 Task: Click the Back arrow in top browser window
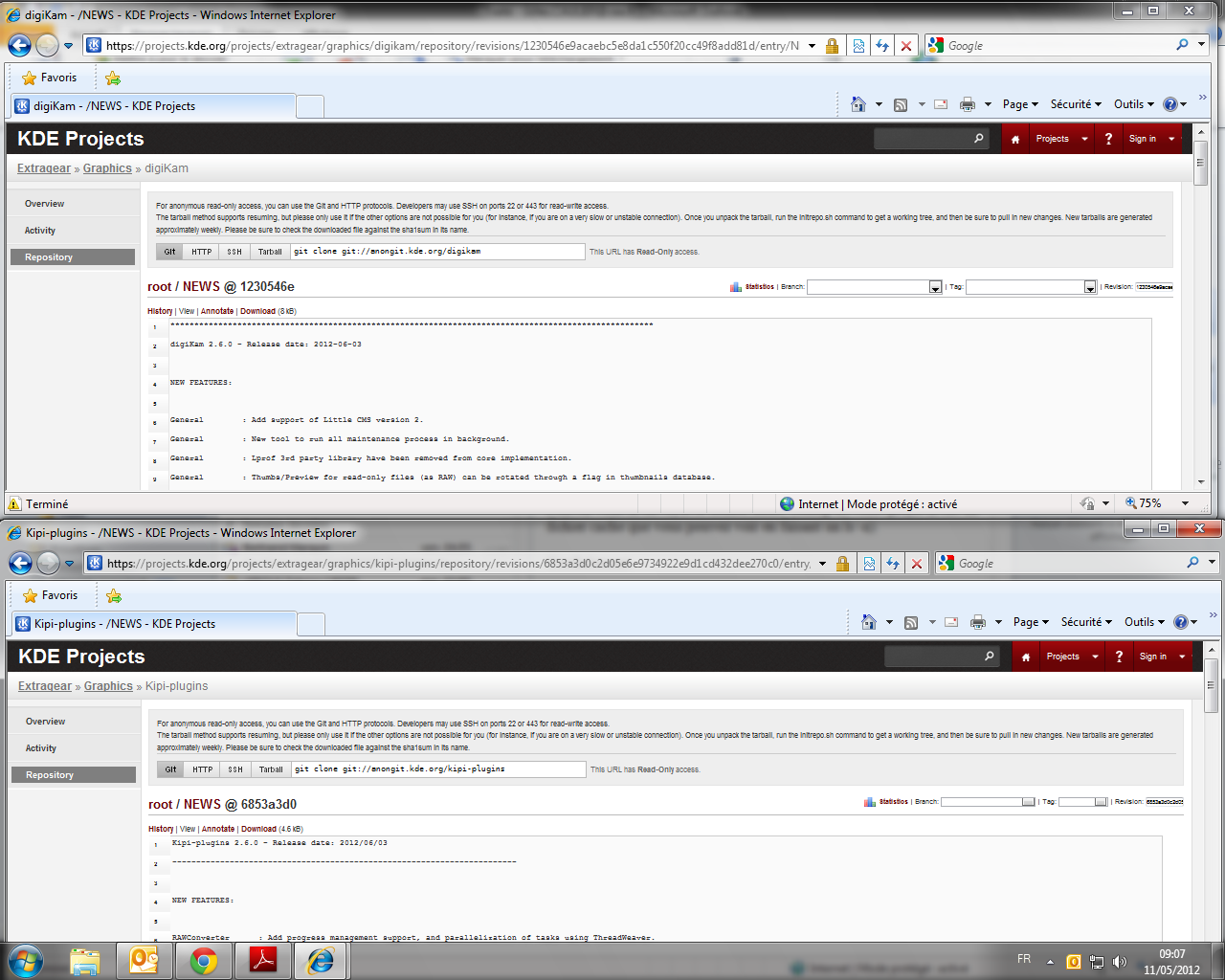pos(19,45)
